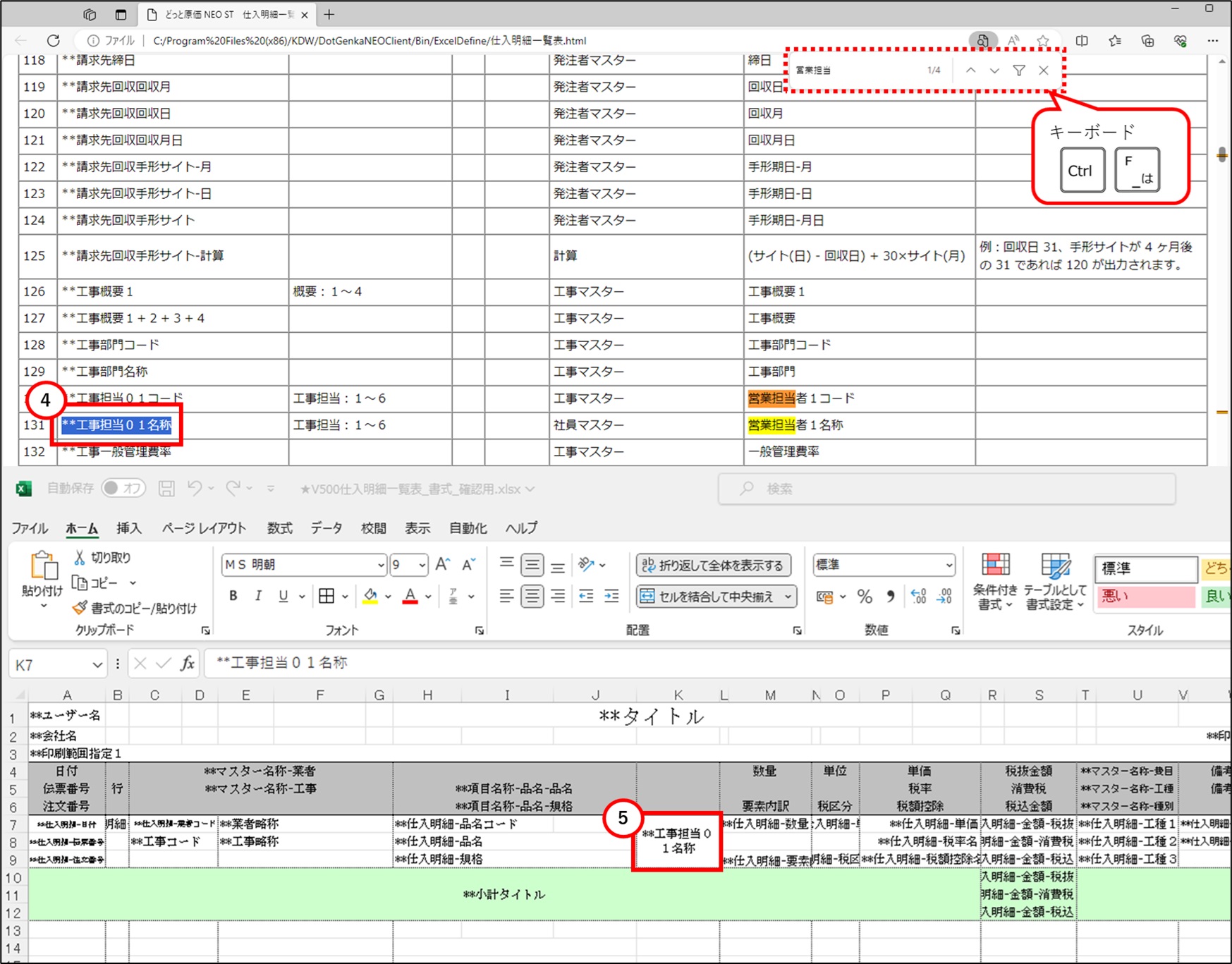The image size is (1232, 964).
Task: Toggle the AutoSave switch
Action: tap(123, 489)
